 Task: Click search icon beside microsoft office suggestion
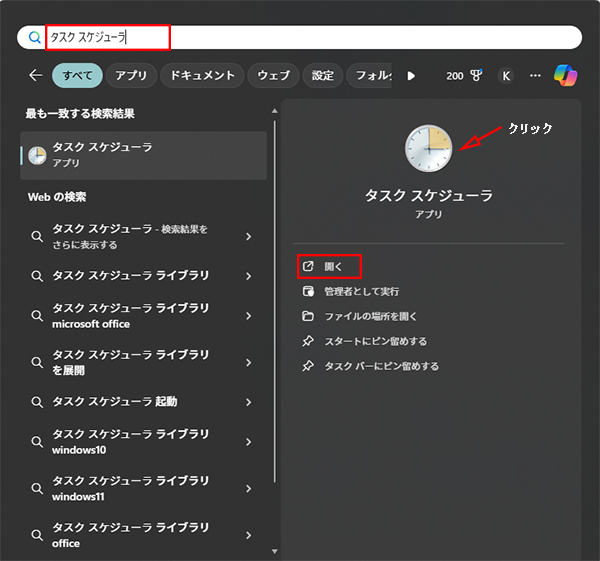37,316
